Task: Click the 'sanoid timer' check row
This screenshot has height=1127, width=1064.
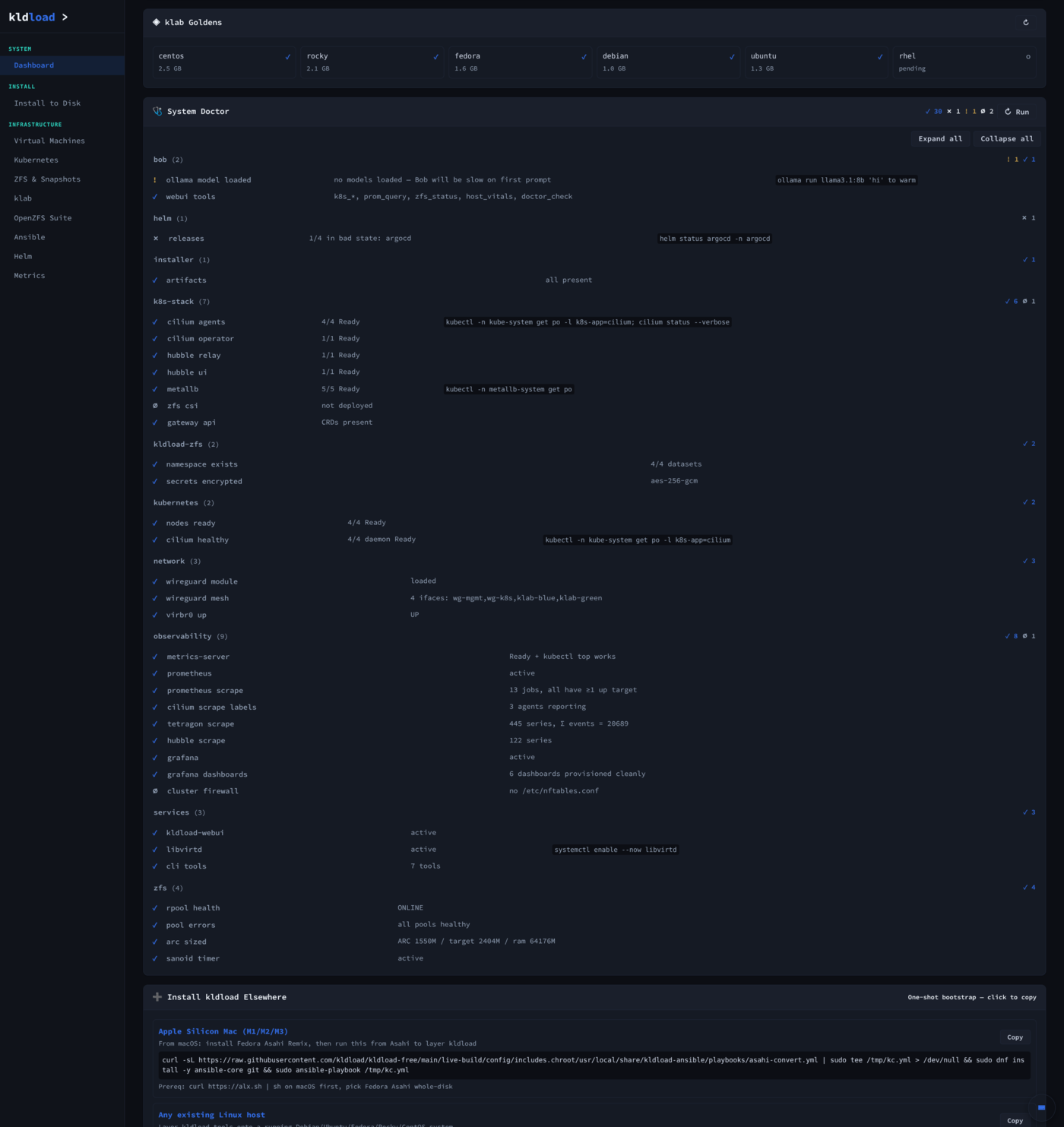Action: coord(594,958)
